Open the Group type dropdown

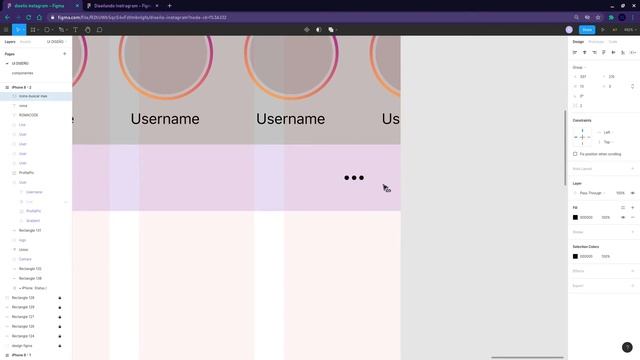[x=579, y=67]
